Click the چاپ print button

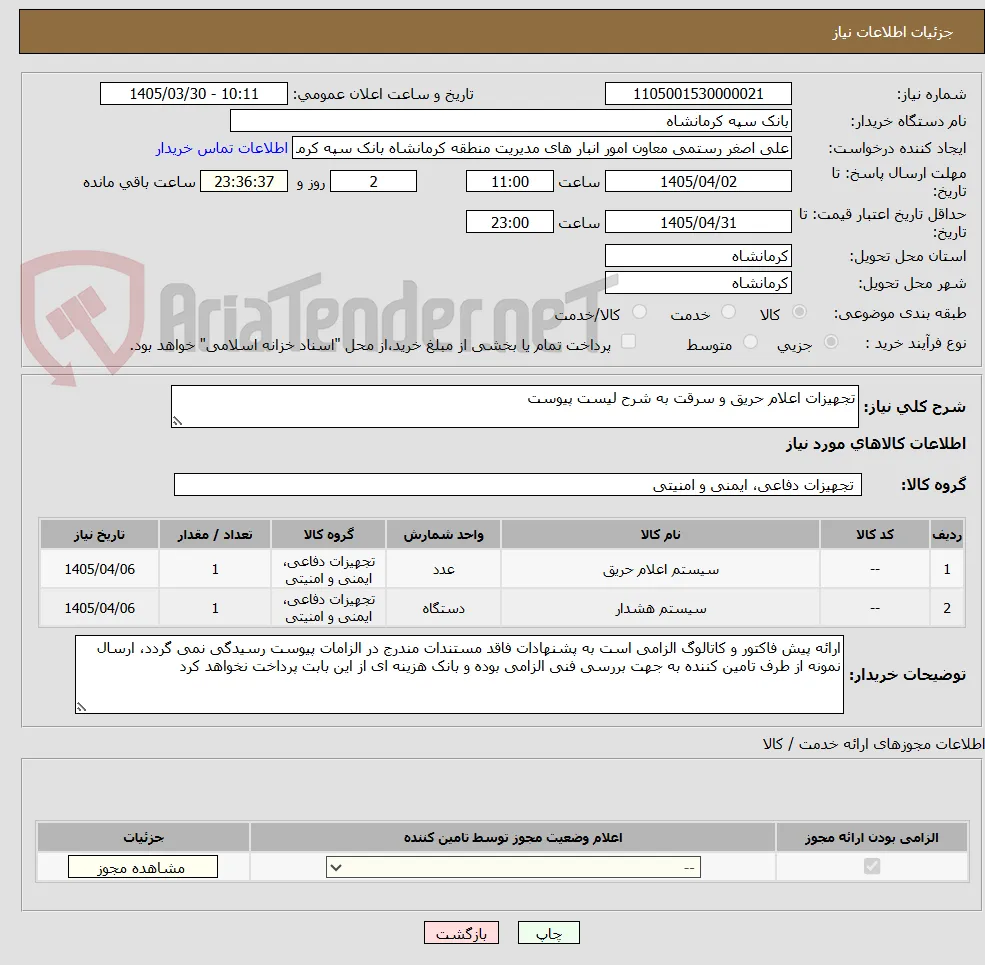click(548, 933)
